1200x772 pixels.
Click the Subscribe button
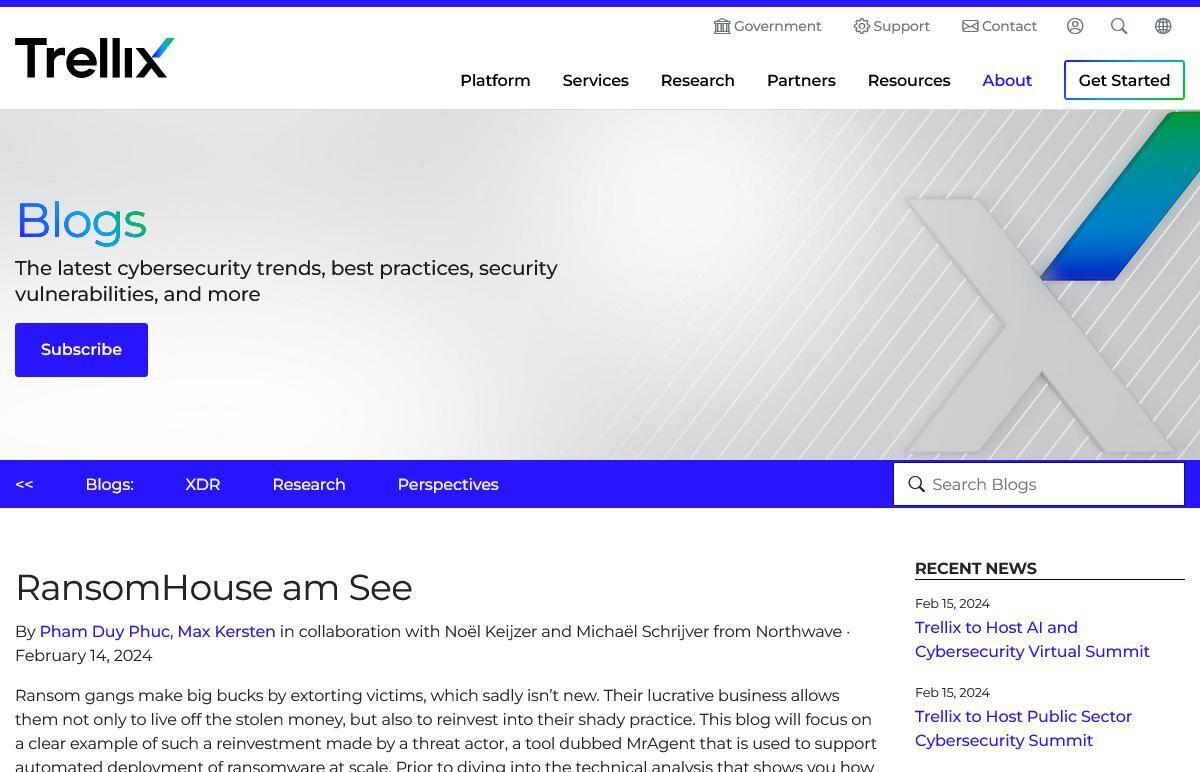click(81, 350)
